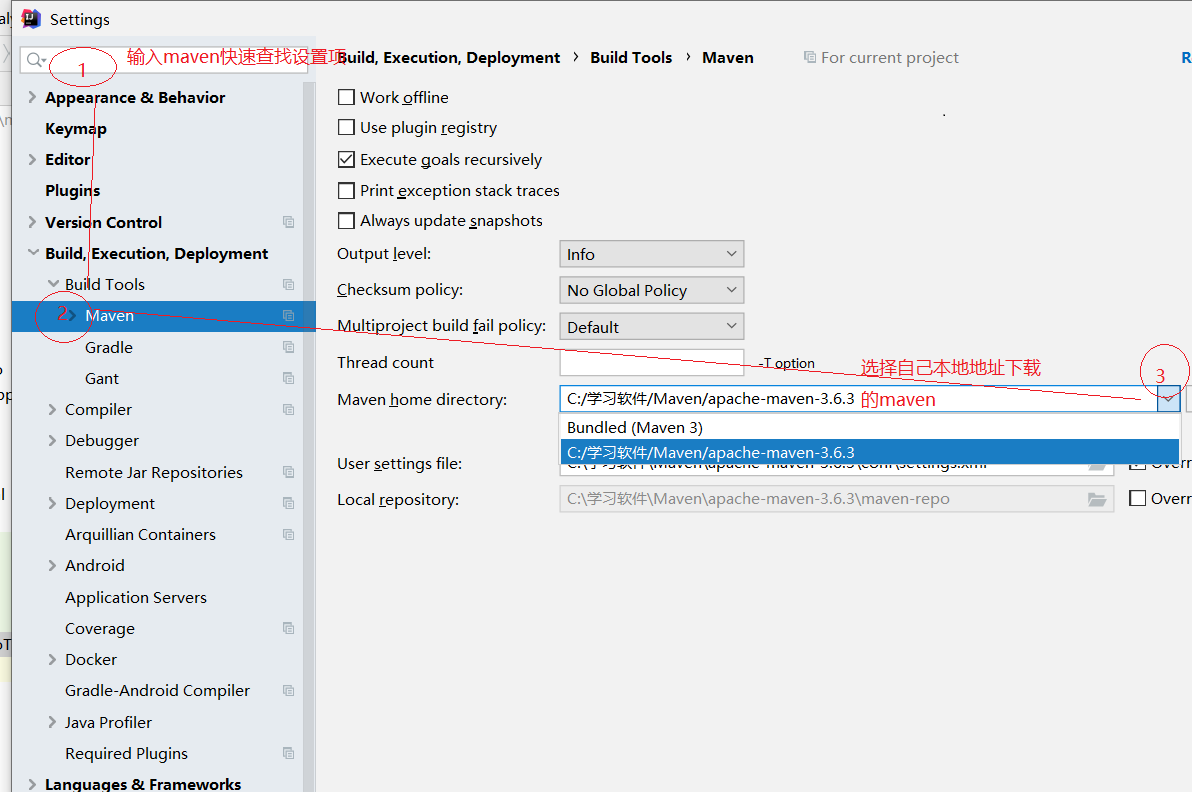Click the Maven home directory text field
1192x792 pixels.
click(x=858, y=398)
